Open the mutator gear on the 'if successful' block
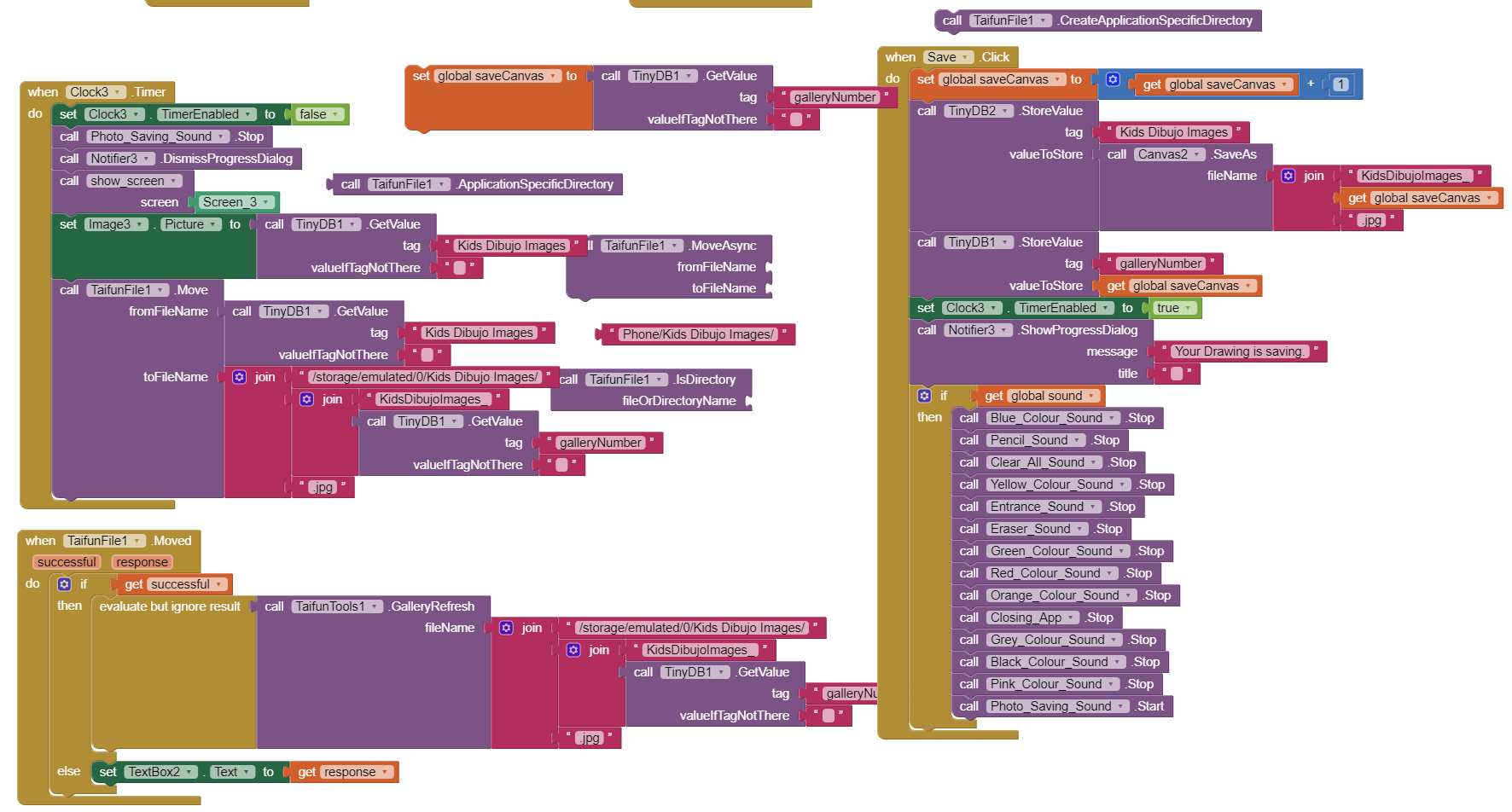The height and width of the screenshot is (812, 1512). pos(64,584)
